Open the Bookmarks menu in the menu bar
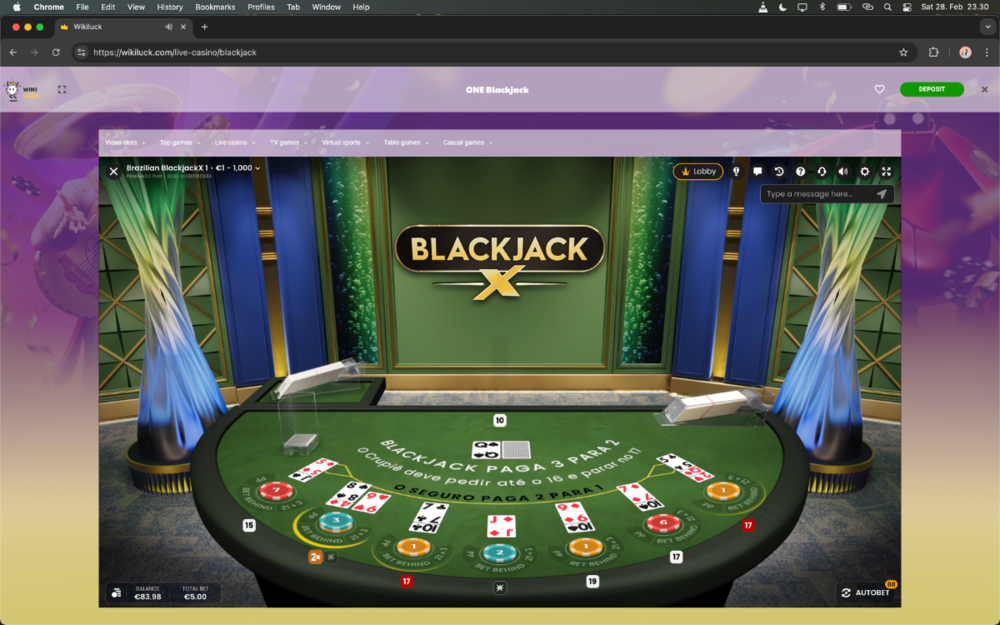The image size is (1000, 625). coord(214,7)
